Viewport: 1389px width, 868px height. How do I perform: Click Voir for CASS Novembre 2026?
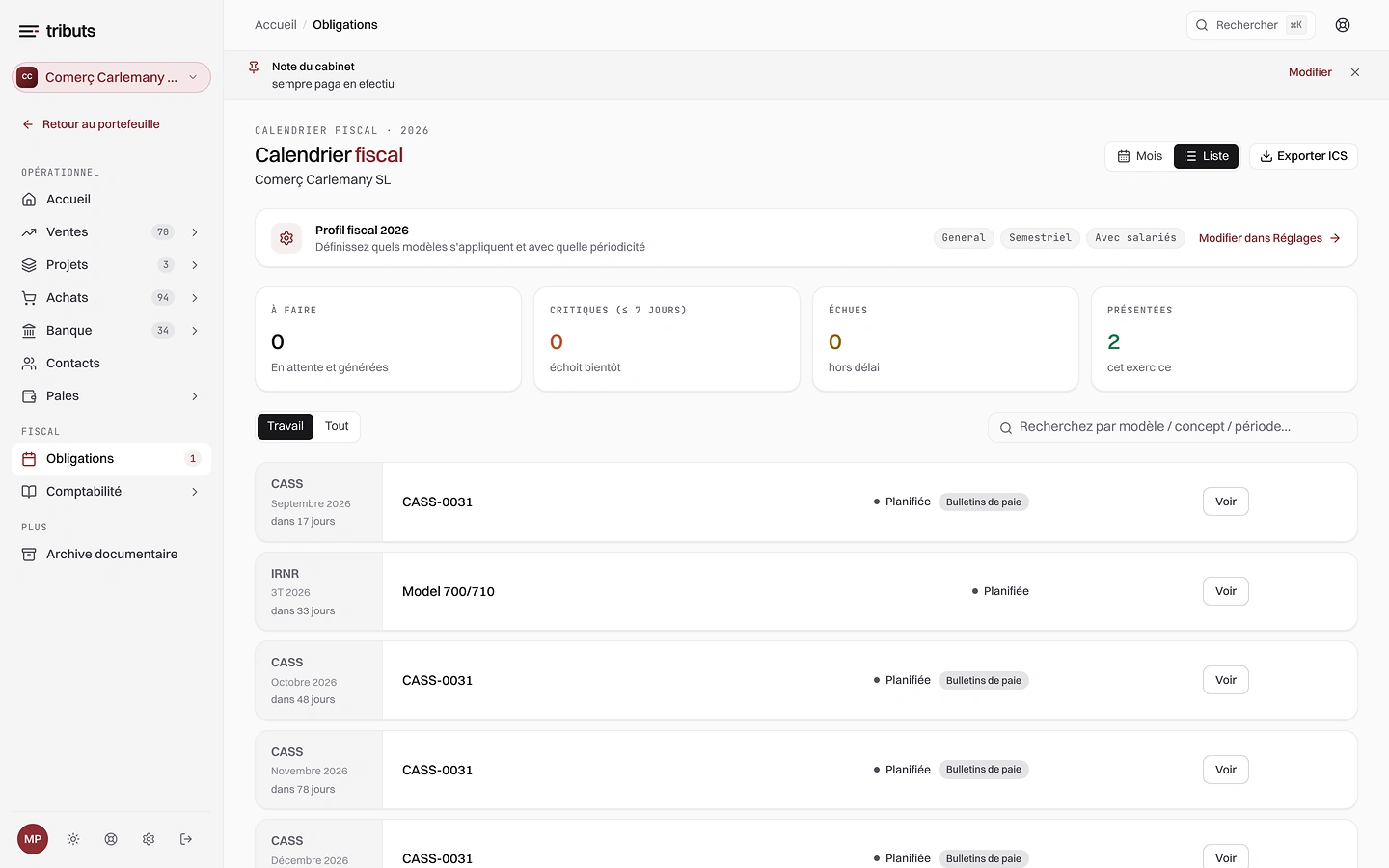[1226, 770]
